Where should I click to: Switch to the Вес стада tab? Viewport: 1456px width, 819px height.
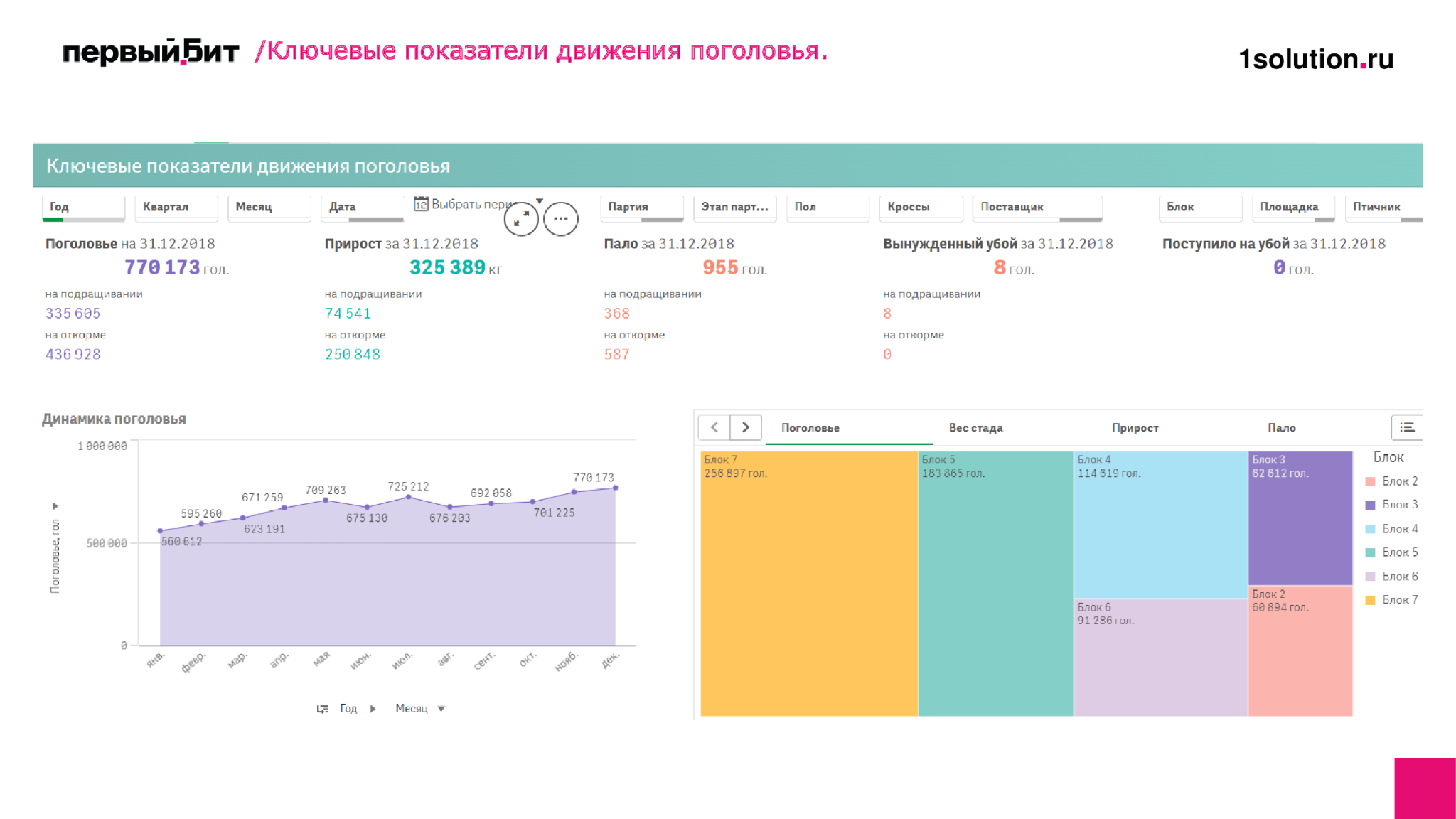tap(975, 428)
